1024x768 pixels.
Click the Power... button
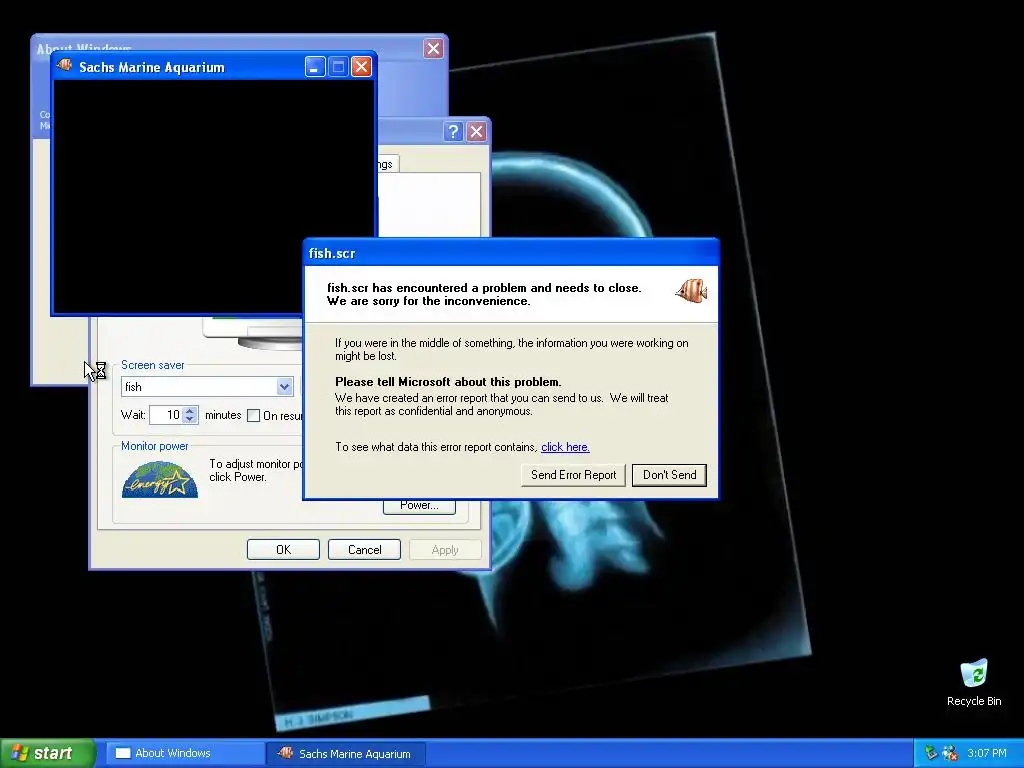(x=419, y=506)
